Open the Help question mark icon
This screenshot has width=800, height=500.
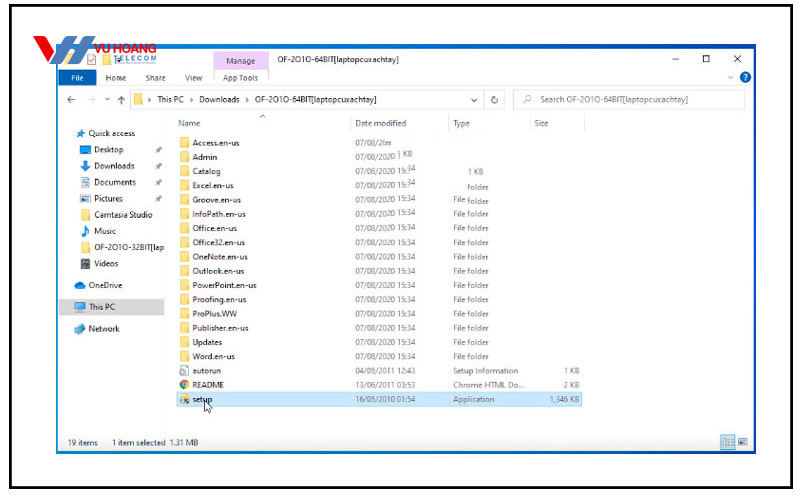tap(745, 77)
